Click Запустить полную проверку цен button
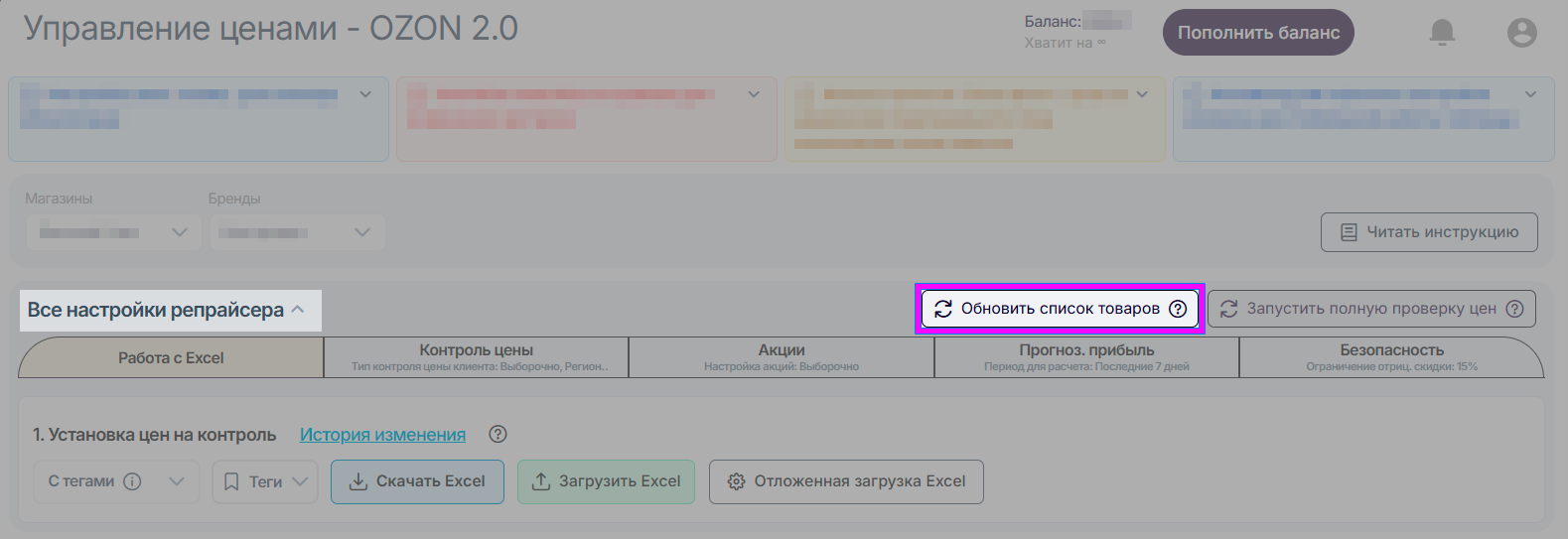 pos(1371,309)
